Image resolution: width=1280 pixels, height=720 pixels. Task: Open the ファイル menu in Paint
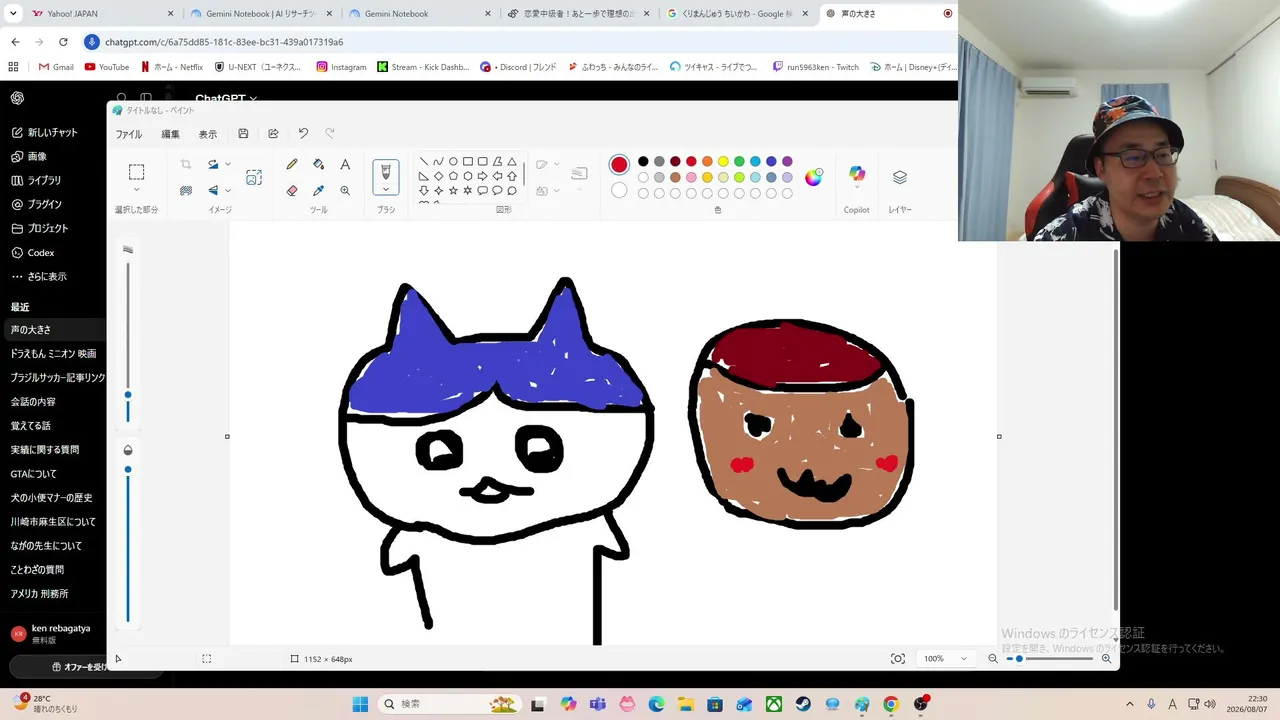click(x=129, y=134)
